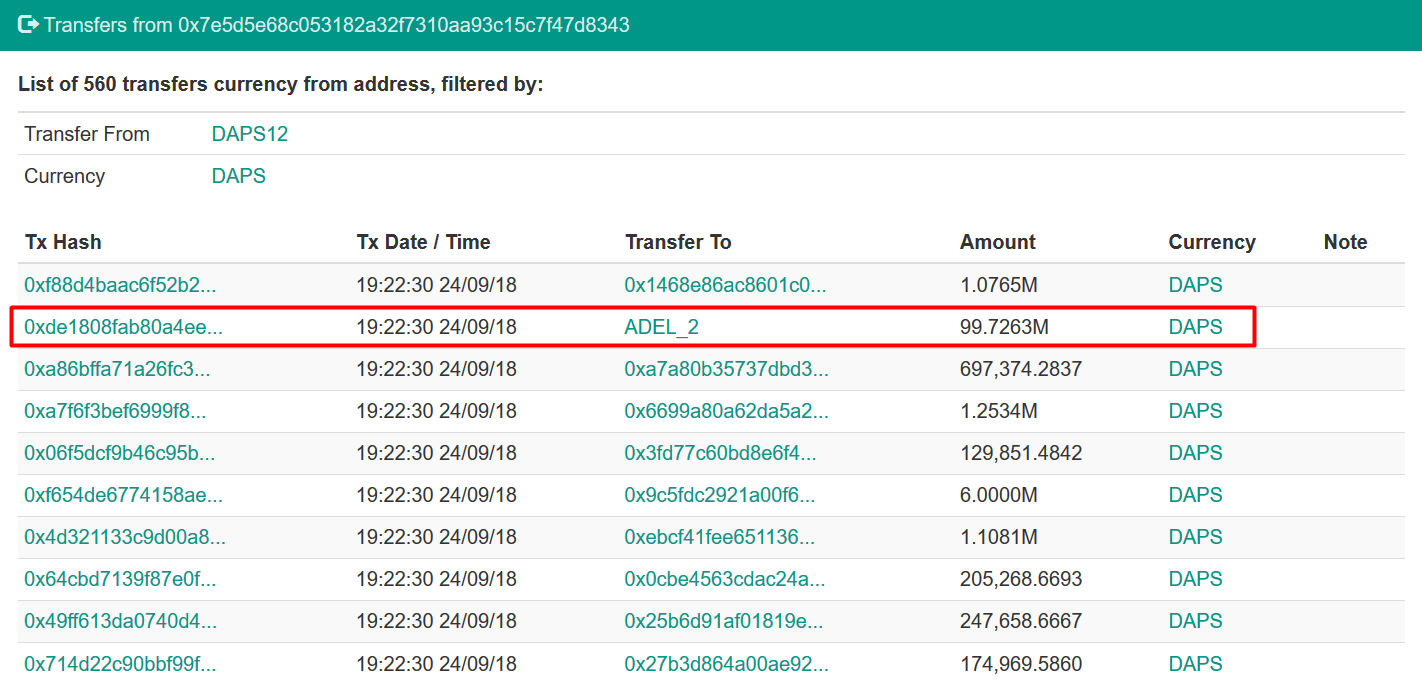Open transaction 0xde1808fab80a4ee...
1422x691 pixels.
tap(124, 327)
